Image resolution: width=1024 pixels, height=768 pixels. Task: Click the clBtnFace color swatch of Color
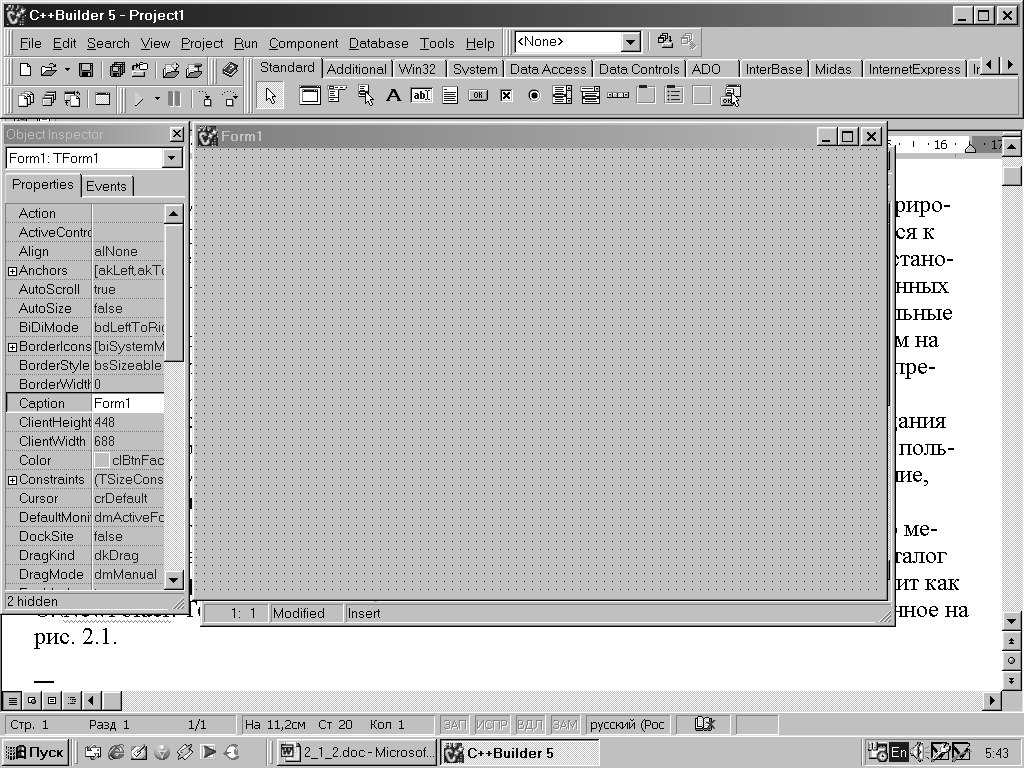[101, 460]
